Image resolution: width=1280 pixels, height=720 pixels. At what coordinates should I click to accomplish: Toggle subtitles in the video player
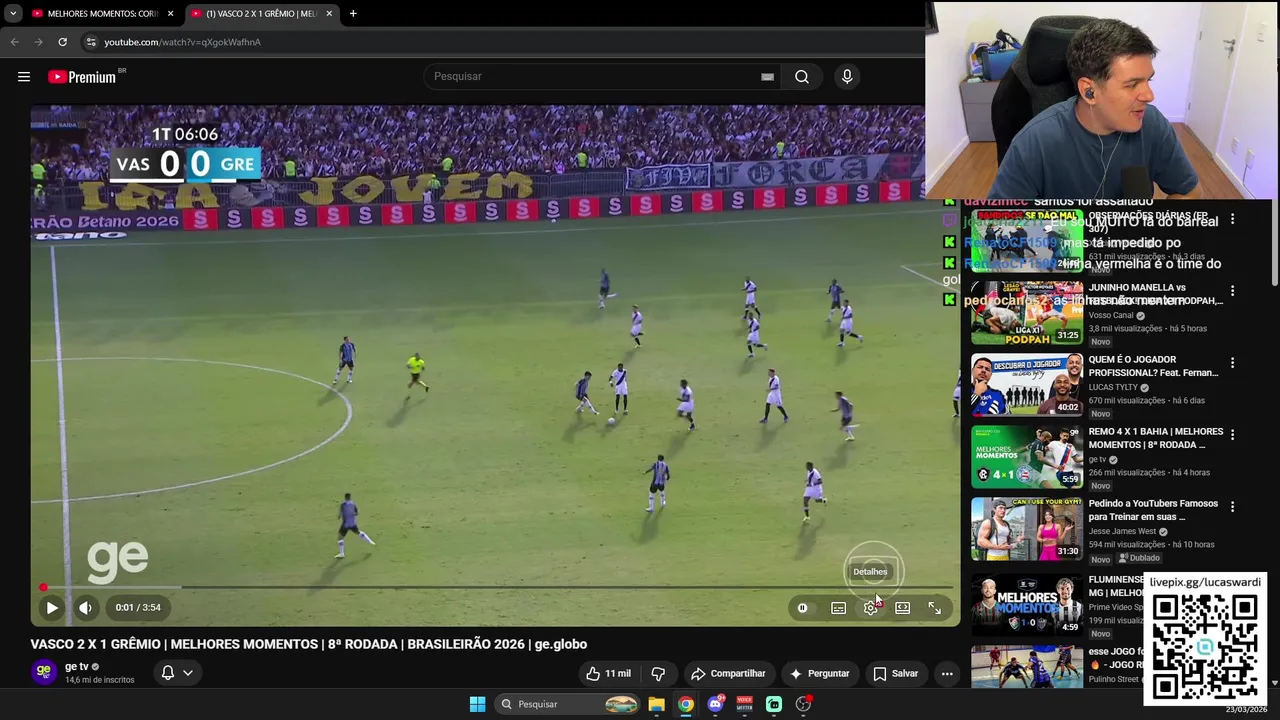(839, 608)
